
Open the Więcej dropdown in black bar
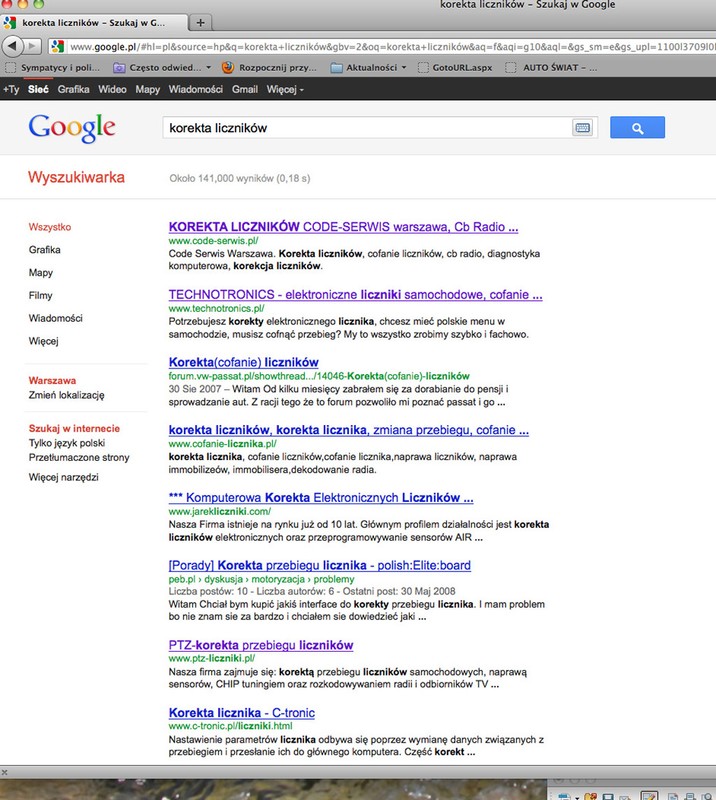tap(285, 89)
